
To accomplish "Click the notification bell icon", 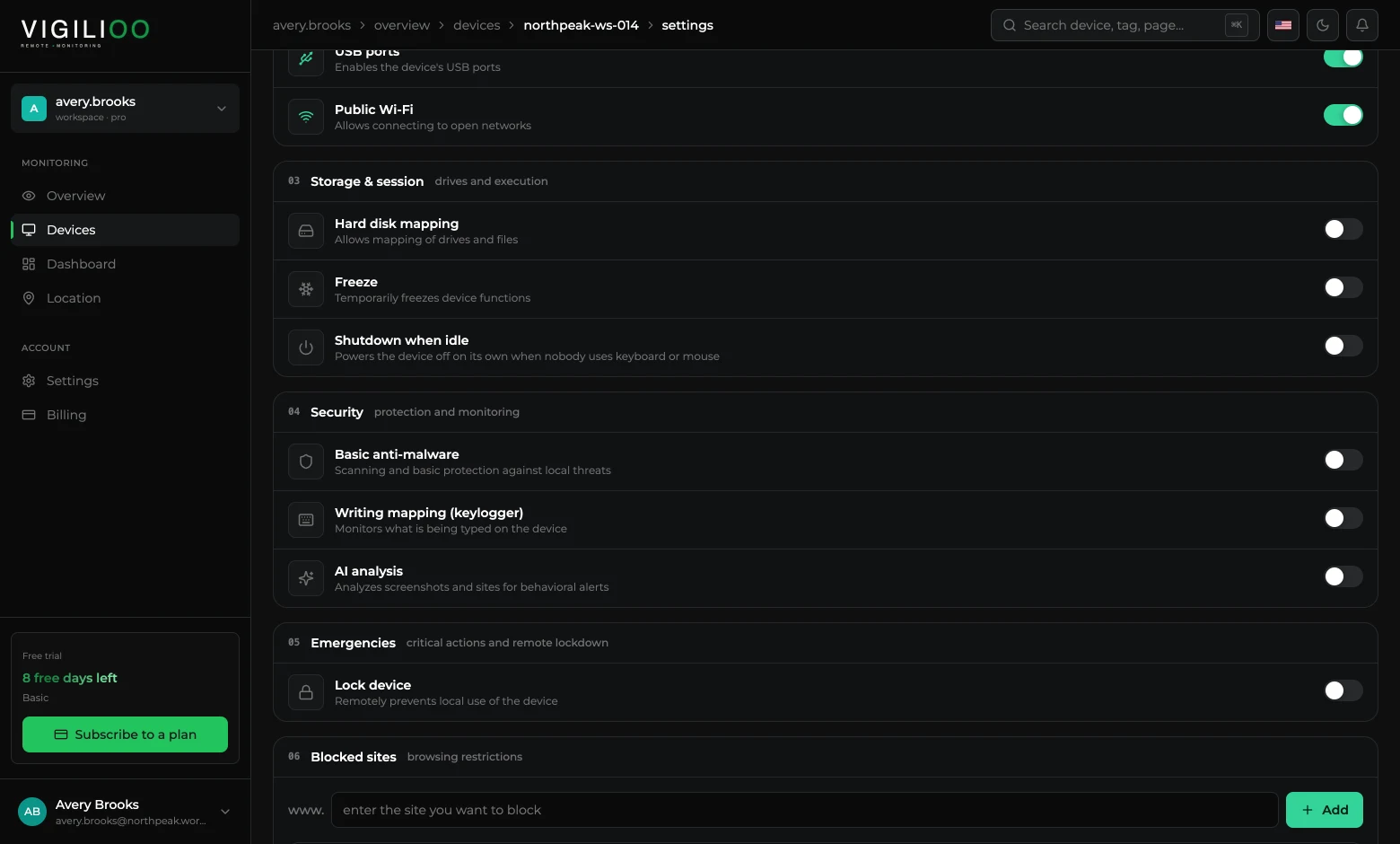I will [x=1361, y=25].
